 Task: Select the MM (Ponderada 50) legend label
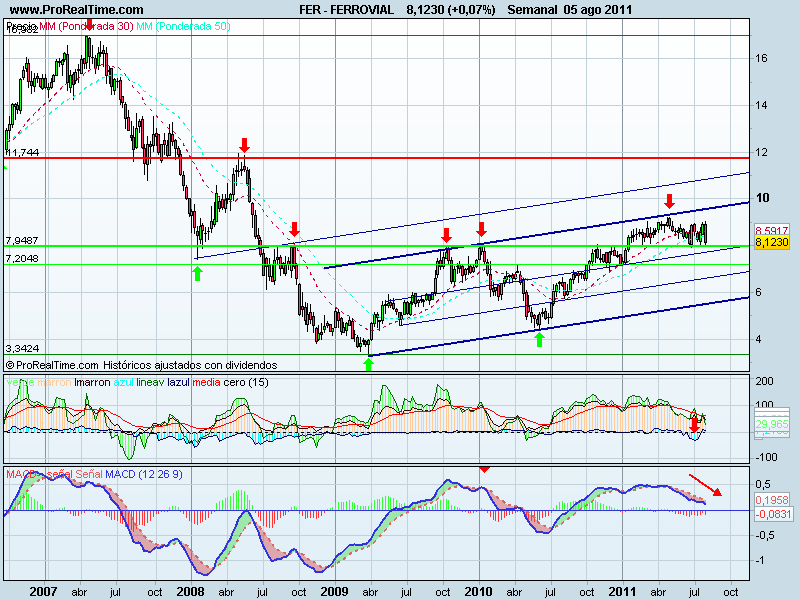click(184, 26)
